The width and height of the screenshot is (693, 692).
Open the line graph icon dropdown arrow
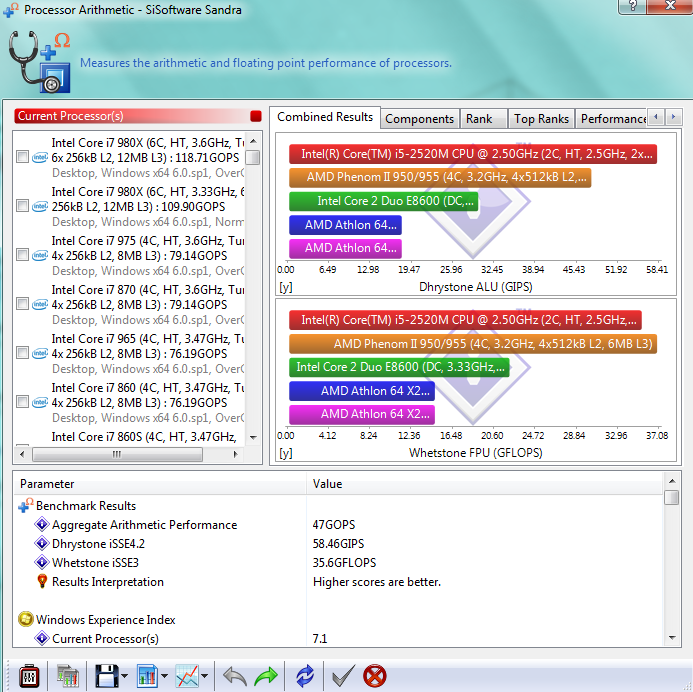tap(204, 676)
